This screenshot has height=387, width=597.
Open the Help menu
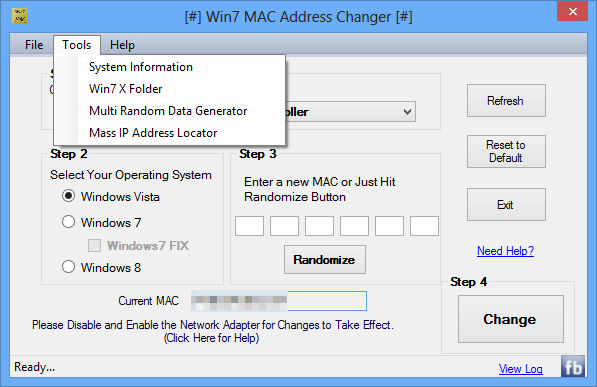122,45
